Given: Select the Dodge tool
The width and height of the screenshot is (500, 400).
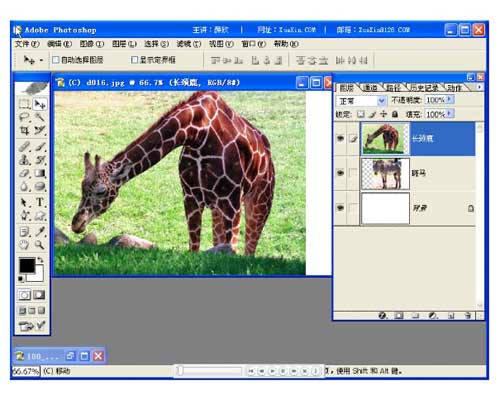Looking at the screenshot, I should pyautogui.click(x=40, y=186).
